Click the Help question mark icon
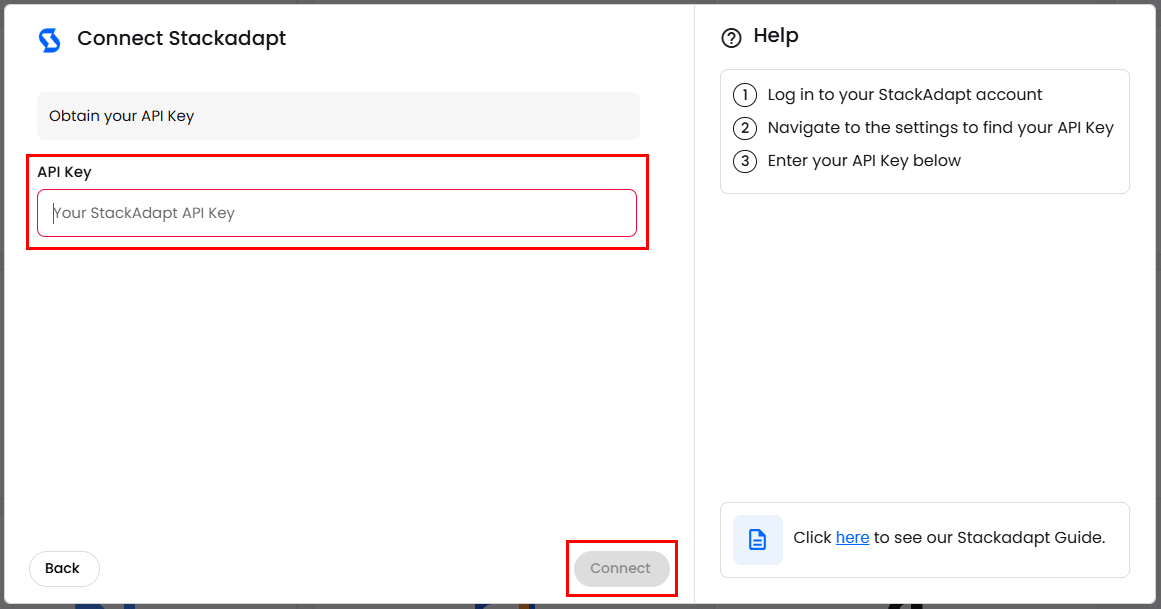 tap(731, 38)
